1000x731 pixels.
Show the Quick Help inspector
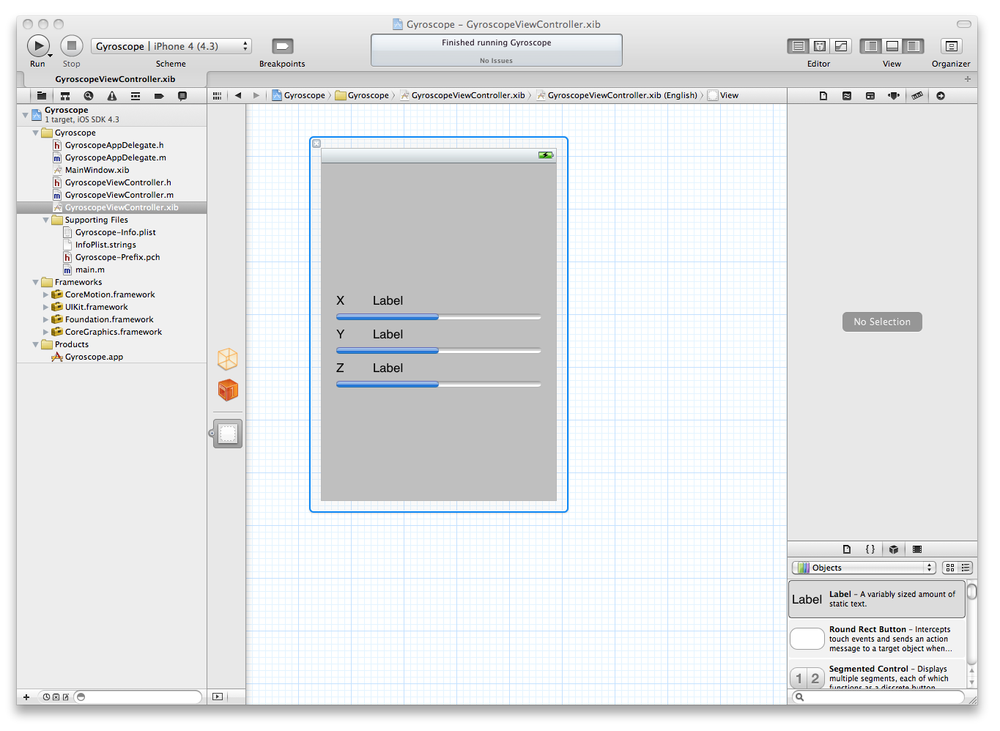[x=847, y=96]
